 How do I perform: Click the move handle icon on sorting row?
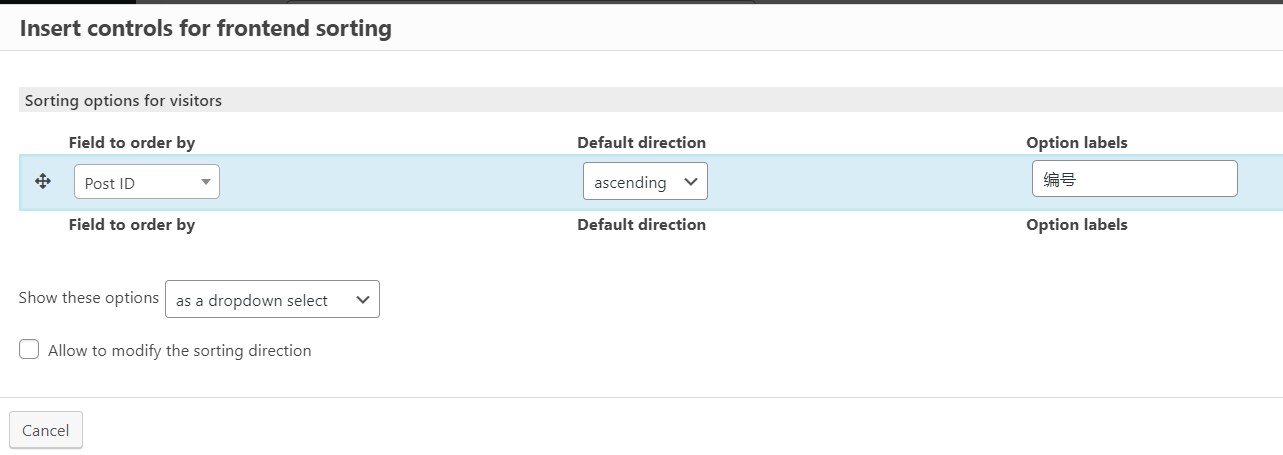pyautogui.click(x=43, y=181)
